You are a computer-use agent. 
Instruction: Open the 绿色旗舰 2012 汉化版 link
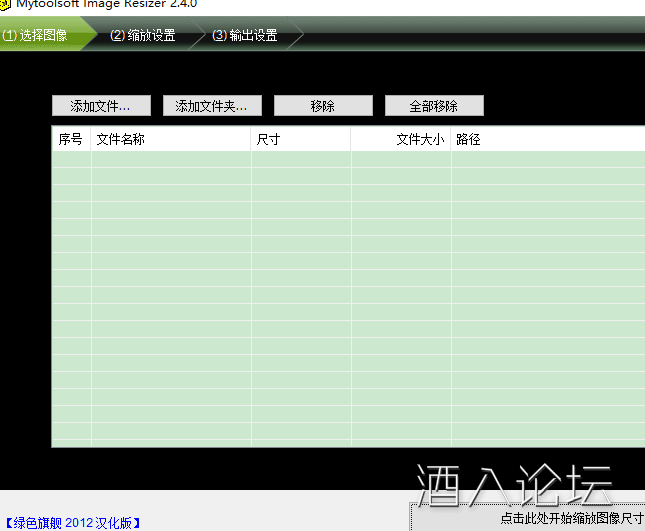[x=73, y=523]
